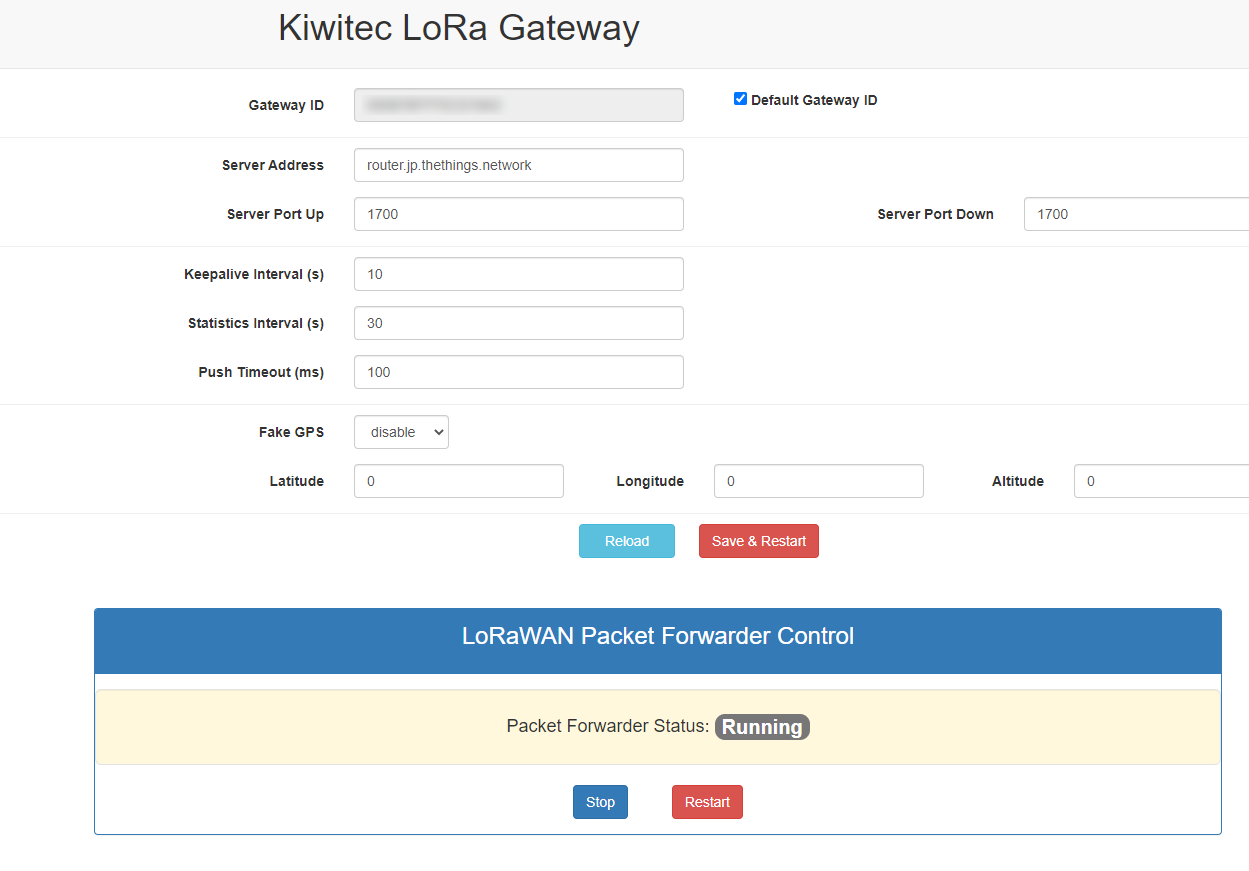Click the Server Port Up field
1249x871 pixels.
[519, 214]
